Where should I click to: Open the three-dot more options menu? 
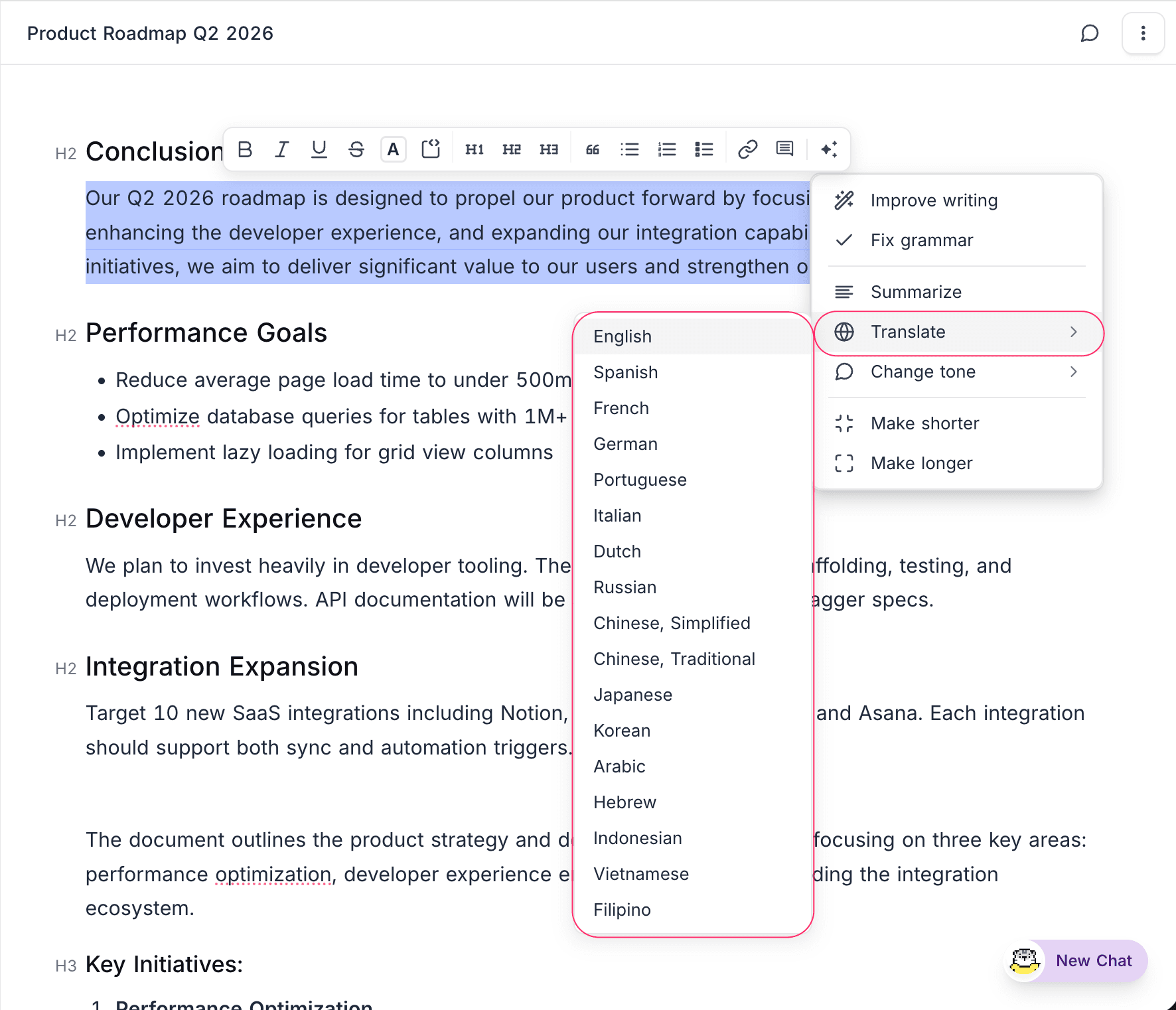[x=1143, y=33]
